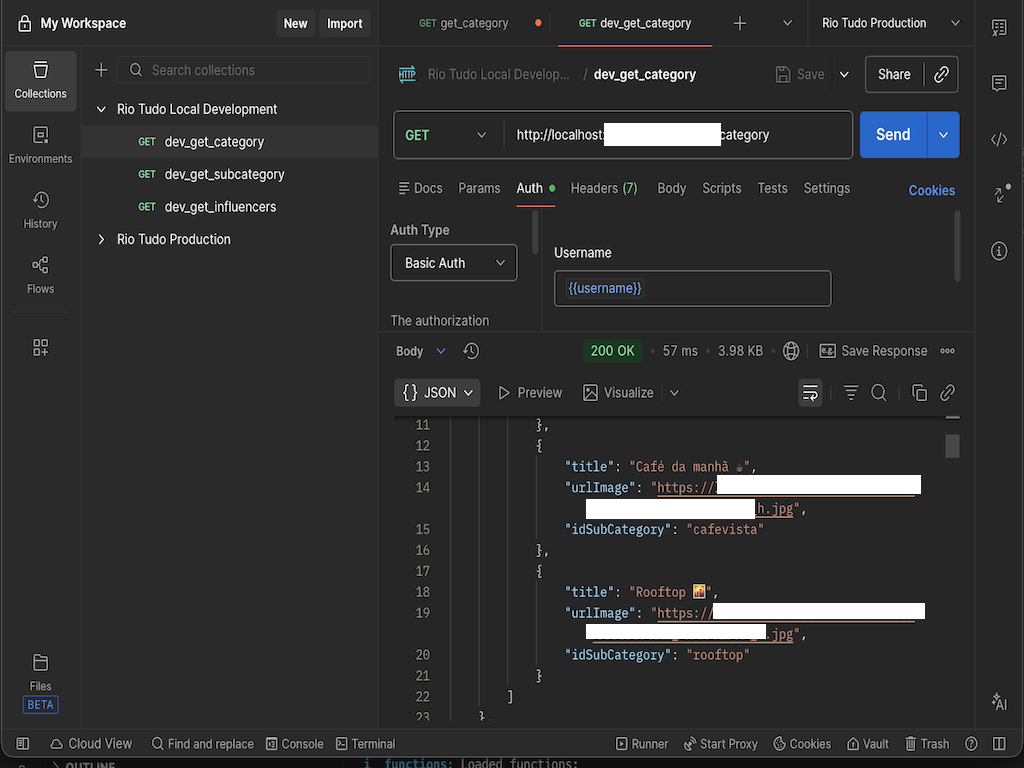Open the Auth Type Basic Auth dropdown
The image size is (1024, 768).
454,263
